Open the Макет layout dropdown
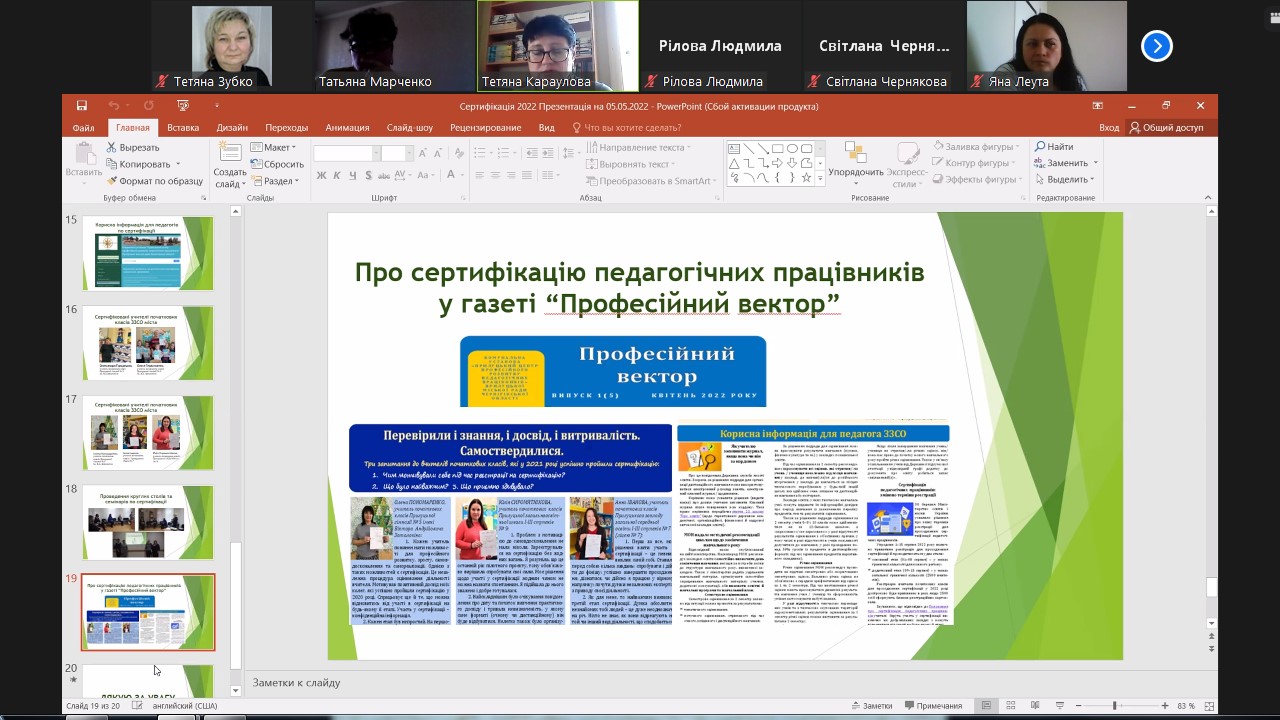 pos(274,147)
